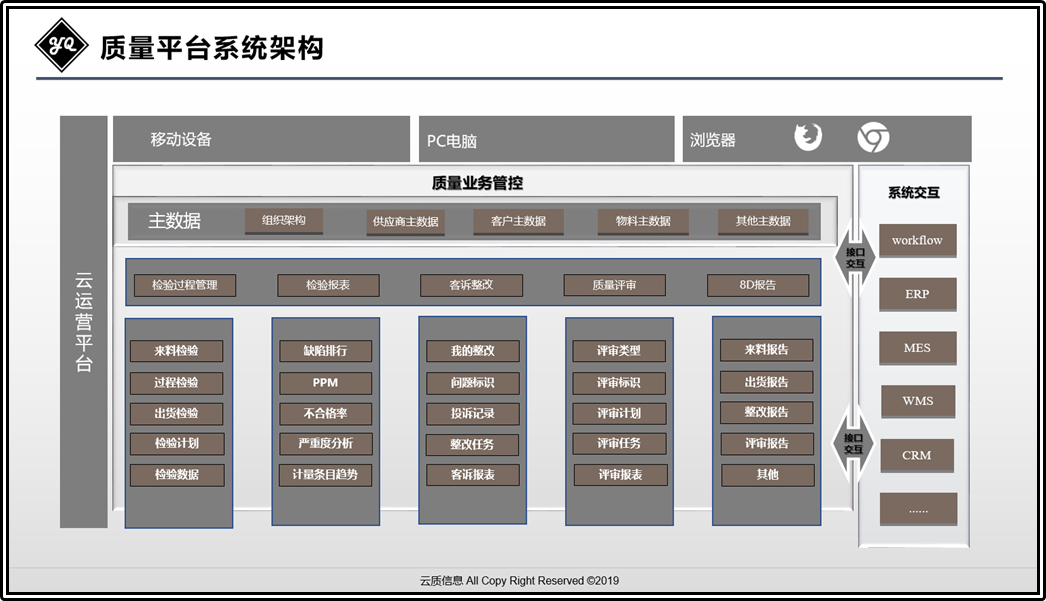This screenshot has height=601, width=1046.
Task: Select the ERP system box
Action: pos(917,294)
